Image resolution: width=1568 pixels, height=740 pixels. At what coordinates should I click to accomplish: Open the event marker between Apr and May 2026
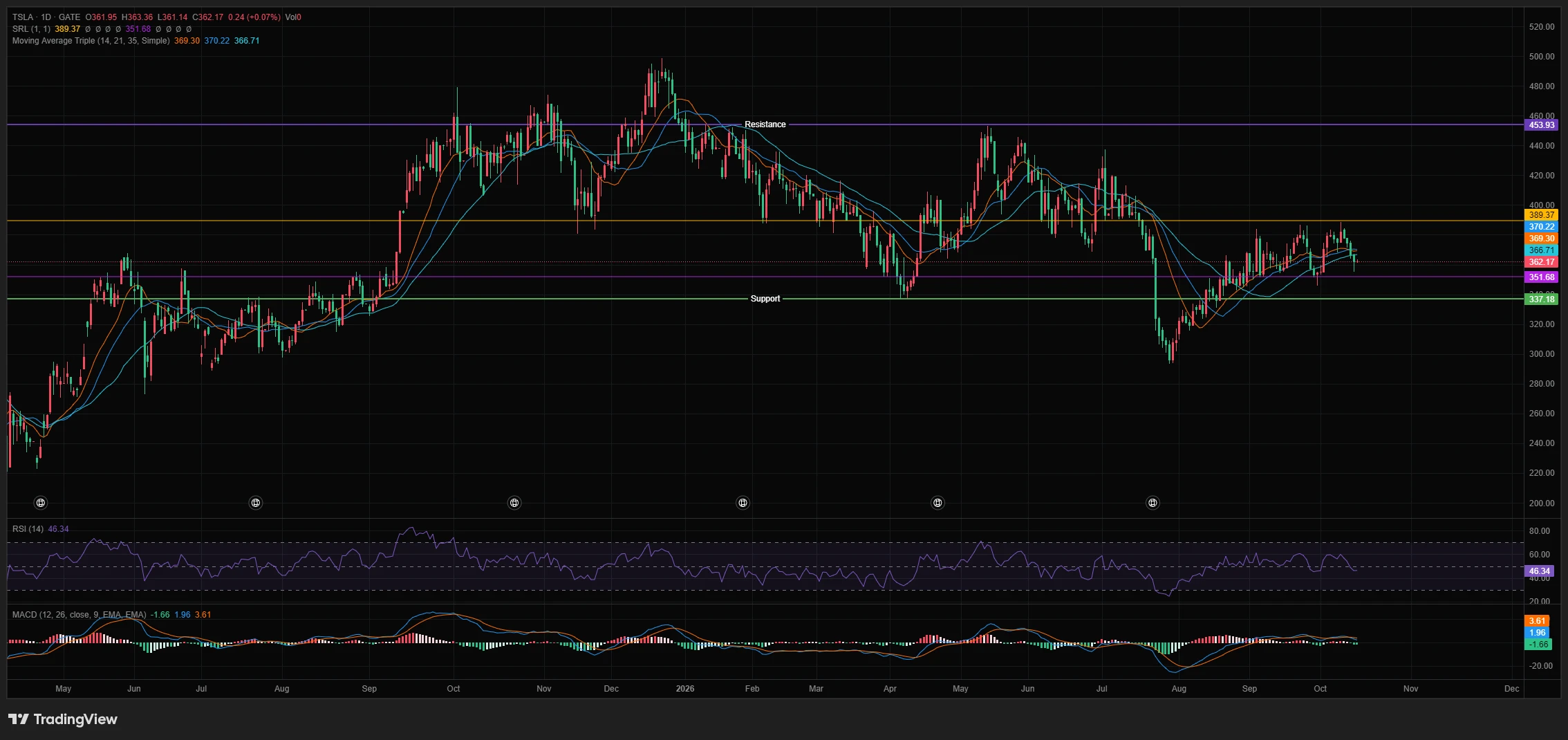[x=937, y=503]
